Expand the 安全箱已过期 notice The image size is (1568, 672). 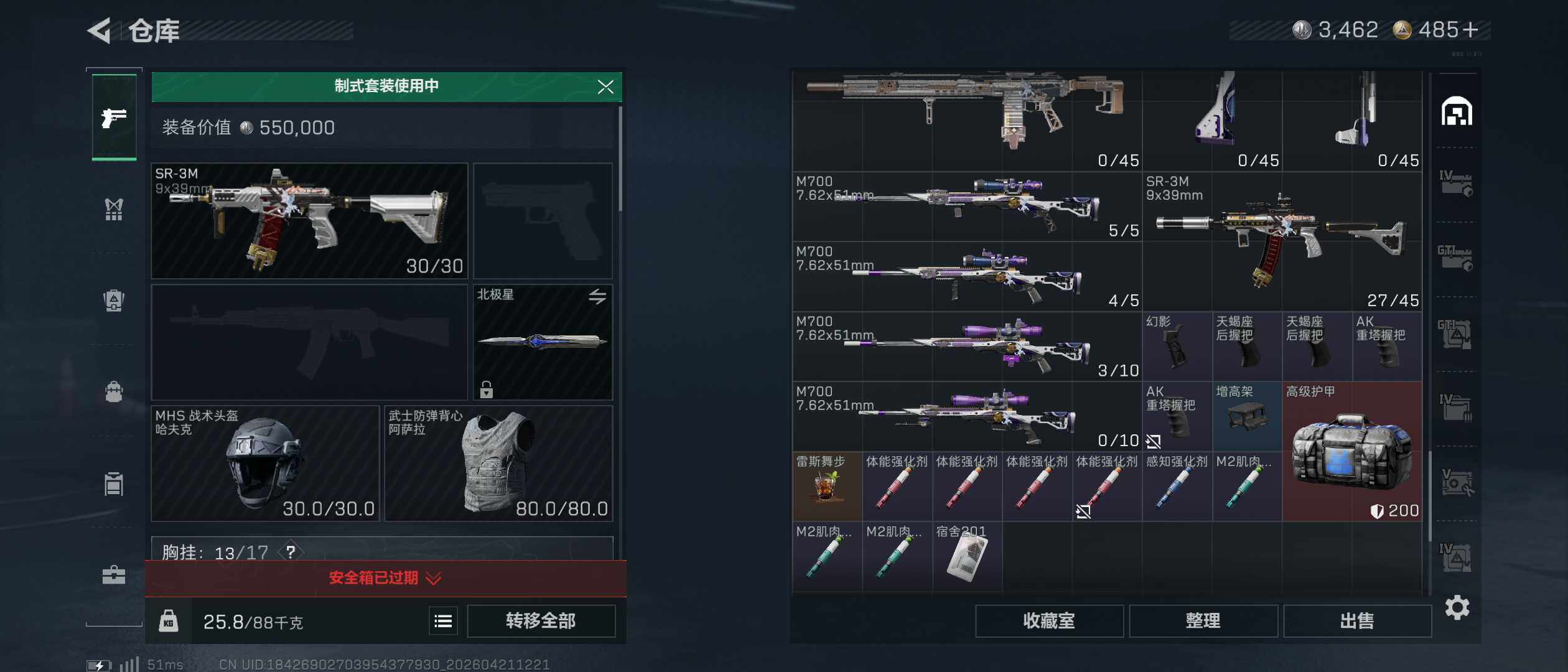(x=386, y=578)
